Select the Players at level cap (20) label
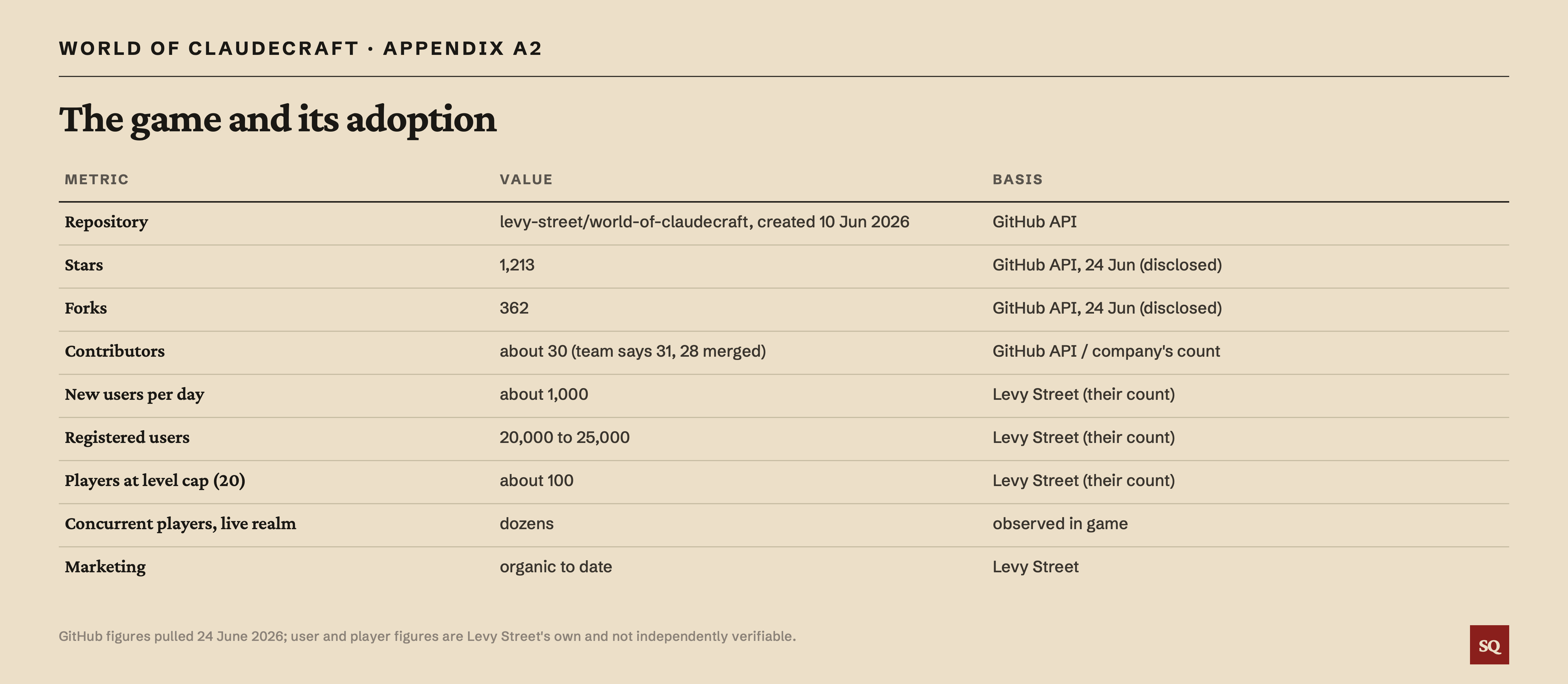The width and height of the screenshot is (1568, 684). 155,481
